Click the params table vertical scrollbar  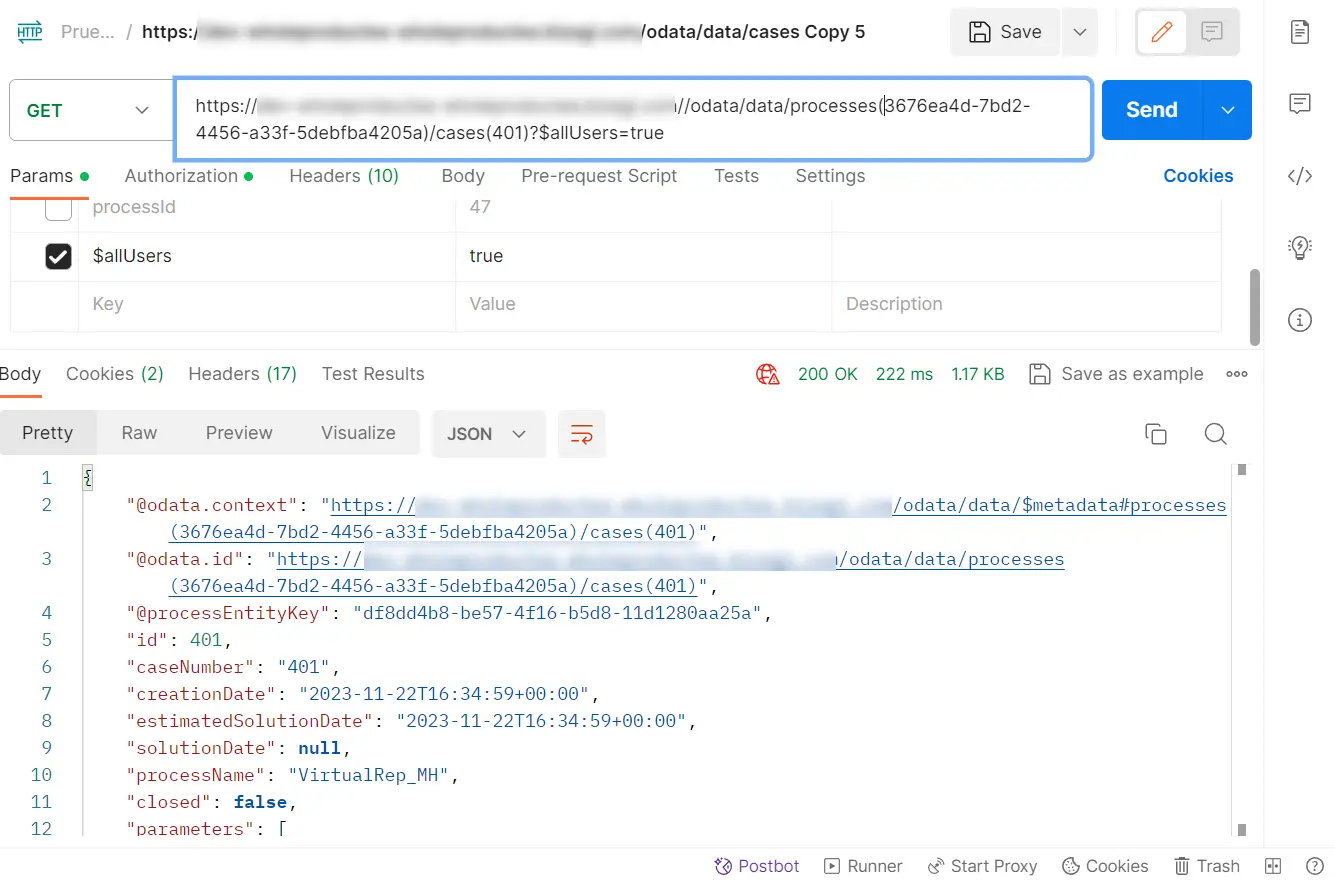point(1254,306)
